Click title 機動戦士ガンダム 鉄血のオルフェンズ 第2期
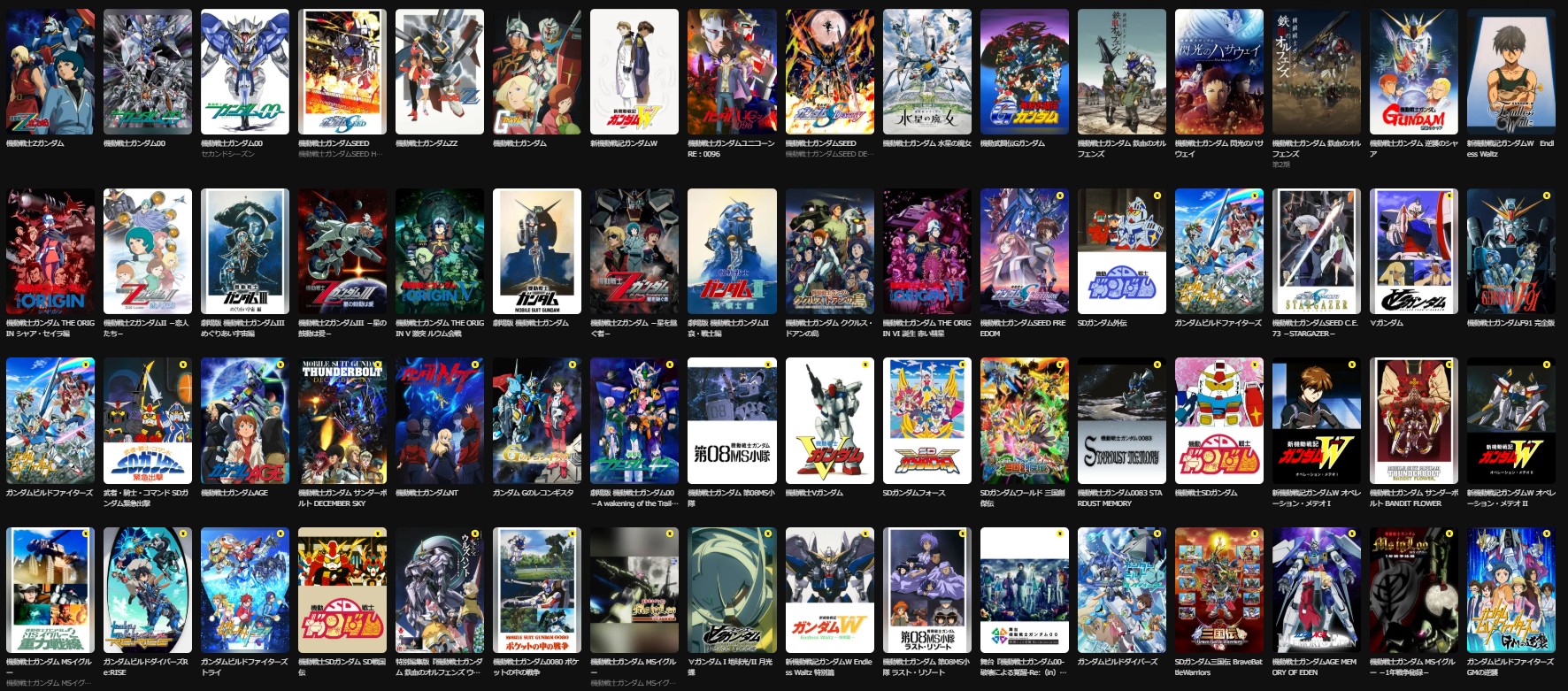This screenshot has width=1568, height=691. [x=1316, y=153]
